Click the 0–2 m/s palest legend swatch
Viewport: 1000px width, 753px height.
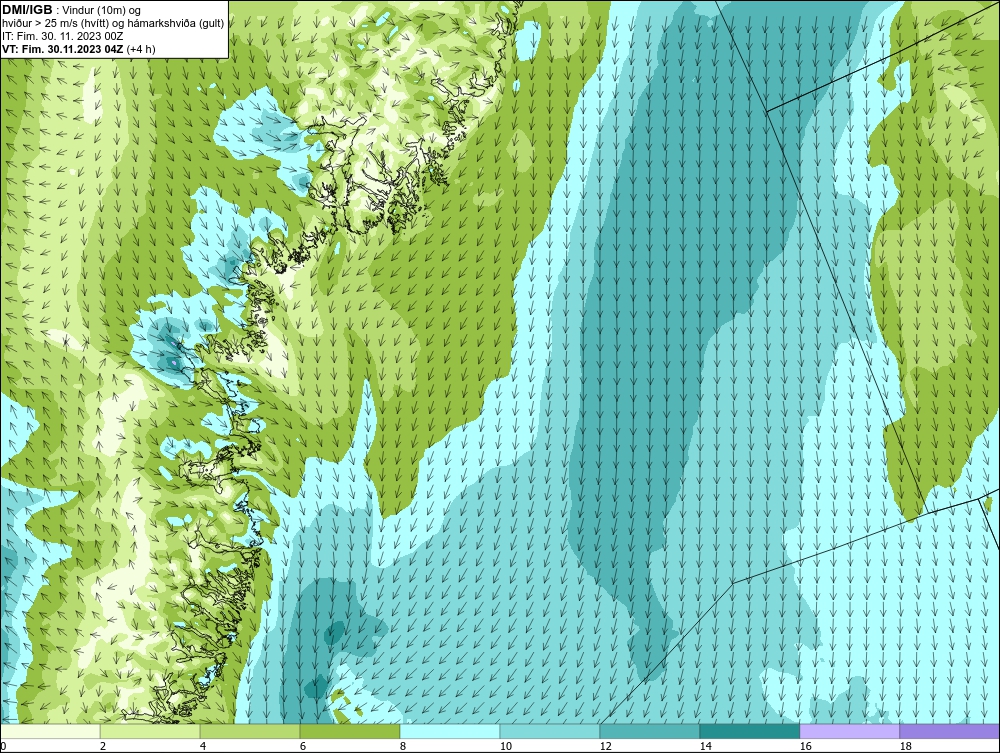click(x=50, y=731)
